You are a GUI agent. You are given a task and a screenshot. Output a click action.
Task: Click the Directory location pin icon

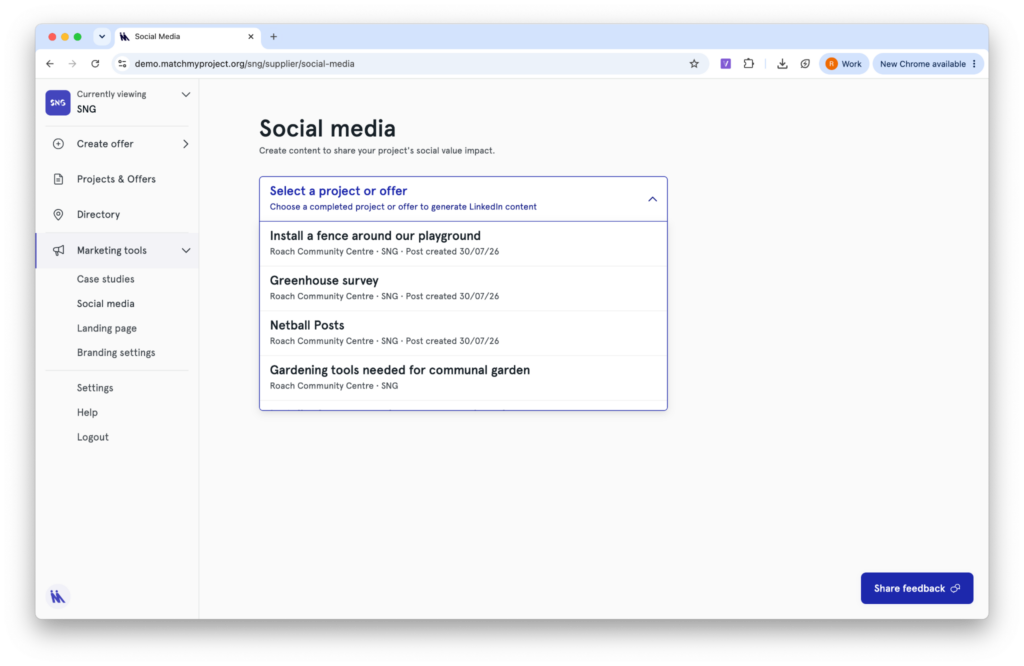click(58, 214)
